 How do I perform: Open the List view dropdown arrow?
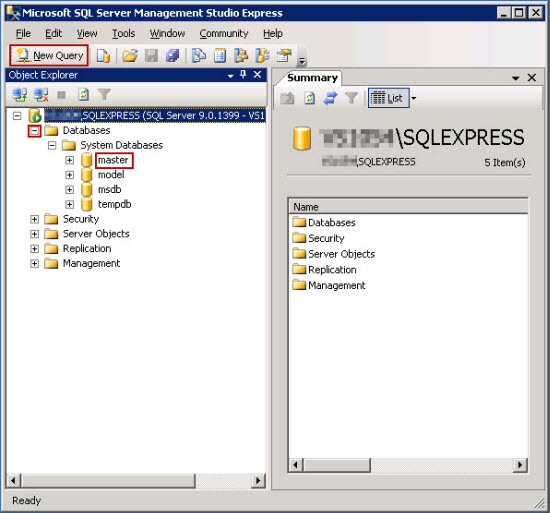click(414, 99)
